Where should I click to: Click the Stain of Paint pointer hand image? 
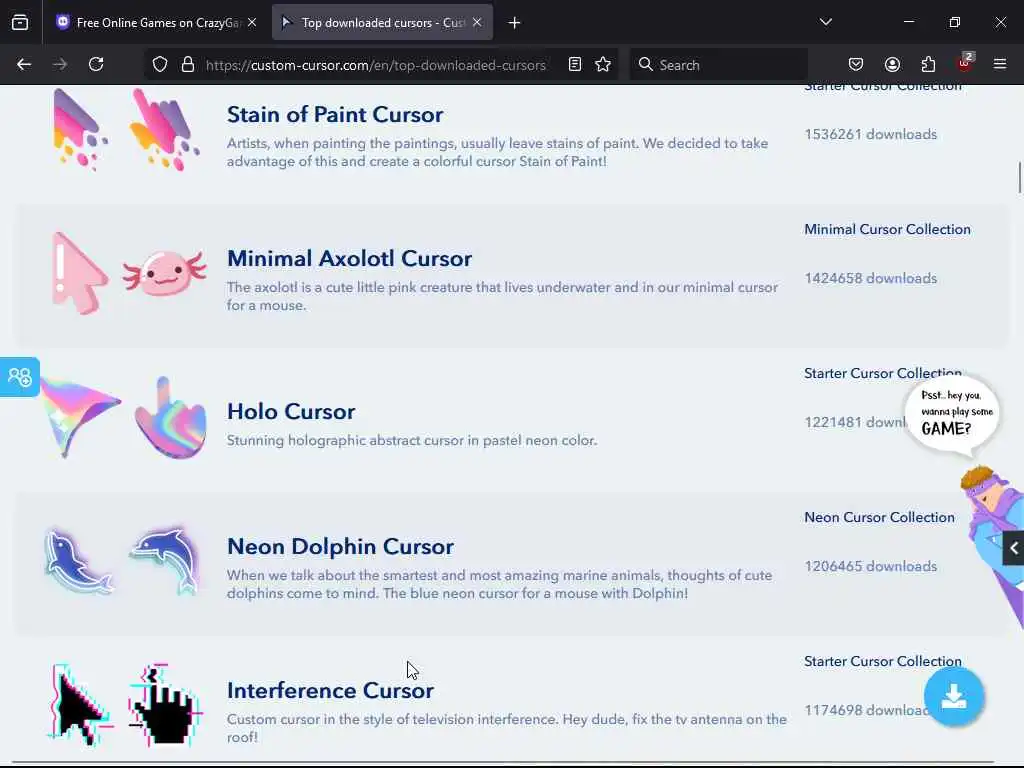click(165, 129)
